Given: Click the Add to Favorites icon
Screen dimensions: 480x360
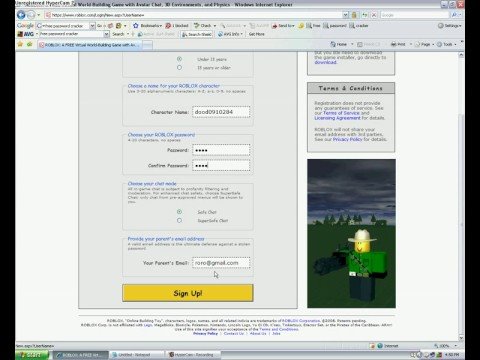Looking at the screenshot, I should coord(29,44).
